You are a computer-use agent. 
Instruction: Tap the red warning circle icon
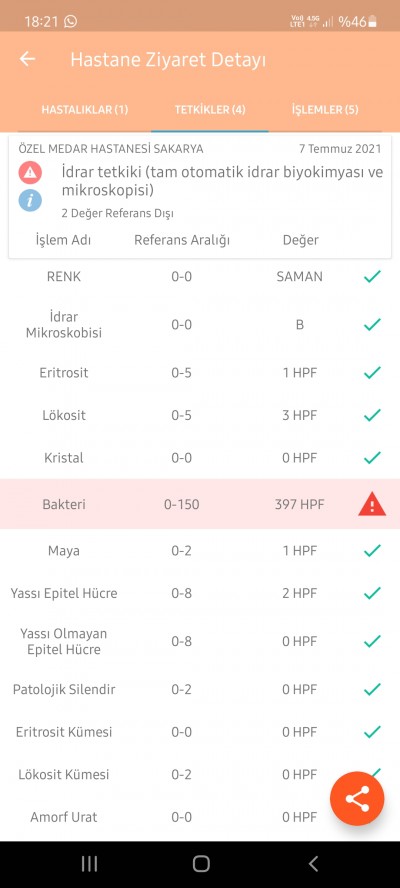pyautogui.click(x=30, y=172)
